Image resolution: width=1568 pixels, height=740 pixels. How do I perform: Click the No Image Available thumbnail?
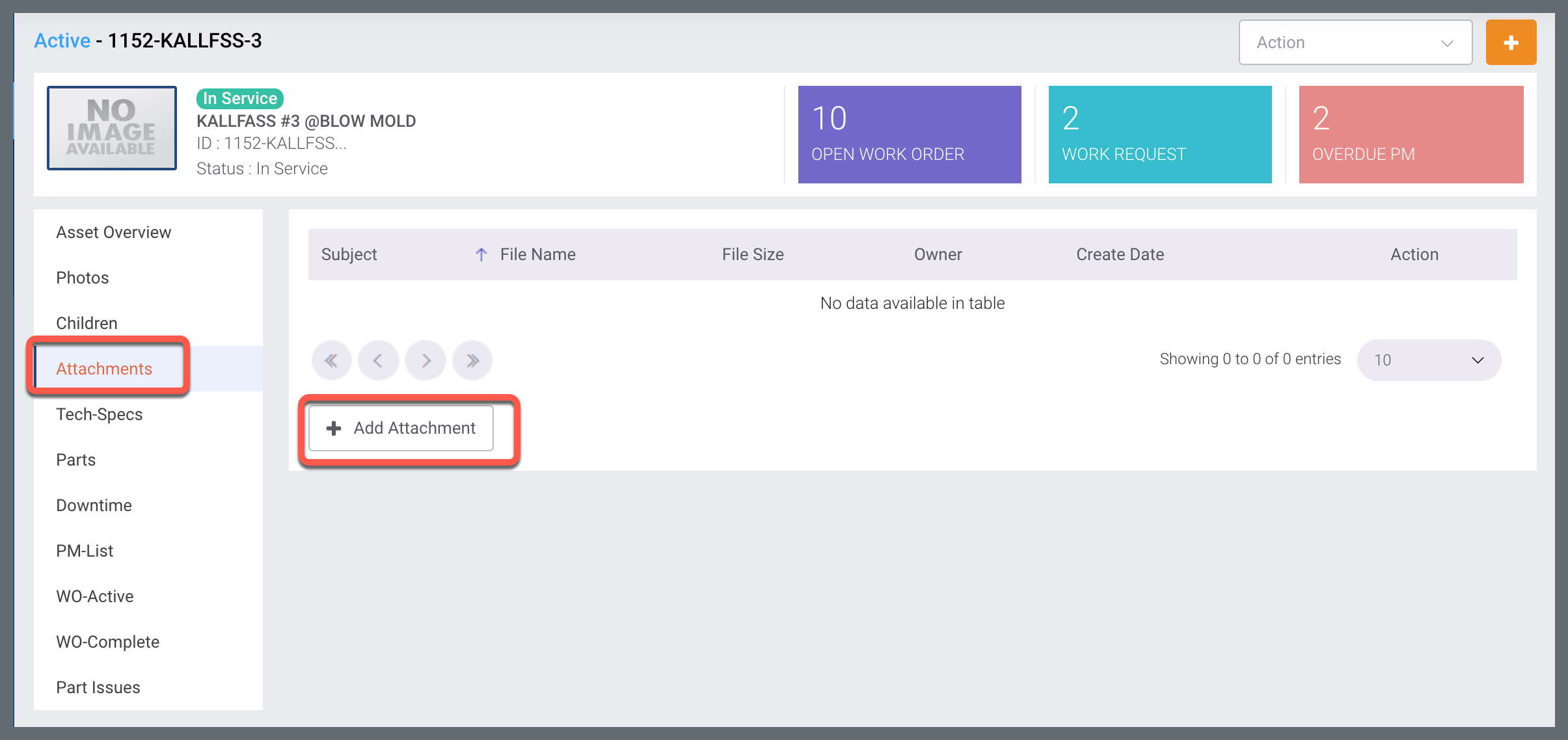click(112, 128)
